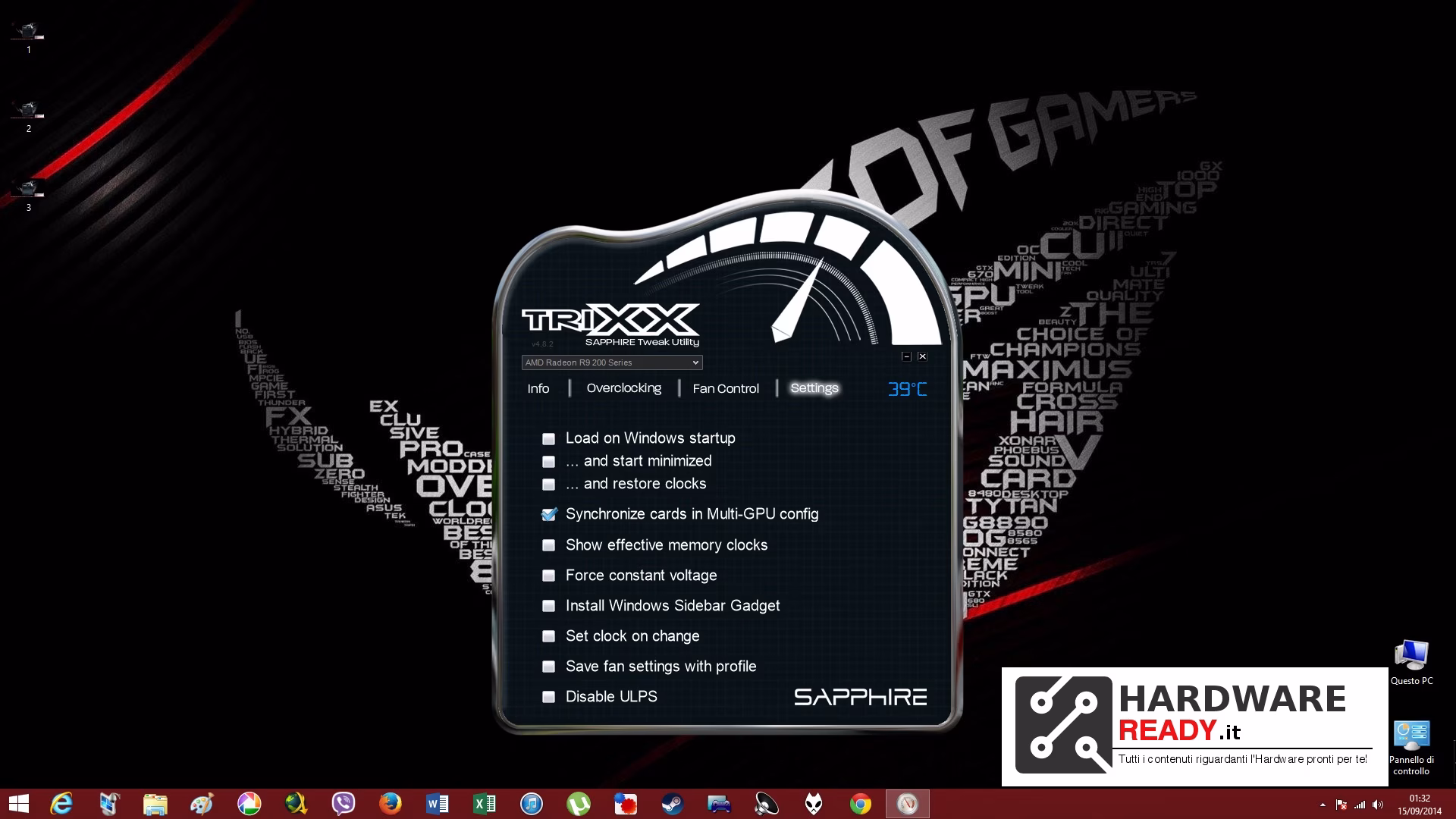This screenshot has width=1456, height=819.
Task: Launch Picasa from the taskbar
Action: 249,804
